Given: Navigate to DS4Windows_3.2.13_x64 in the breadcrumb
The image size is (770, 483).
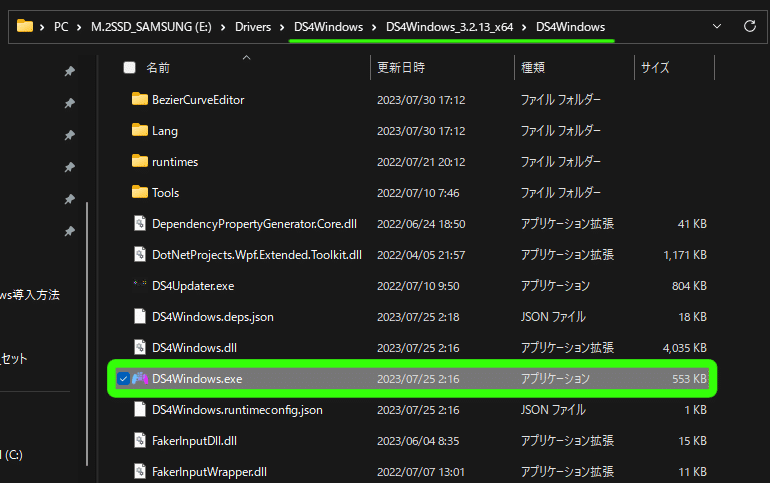Looking at the screenshot, I should click(449, 27).
